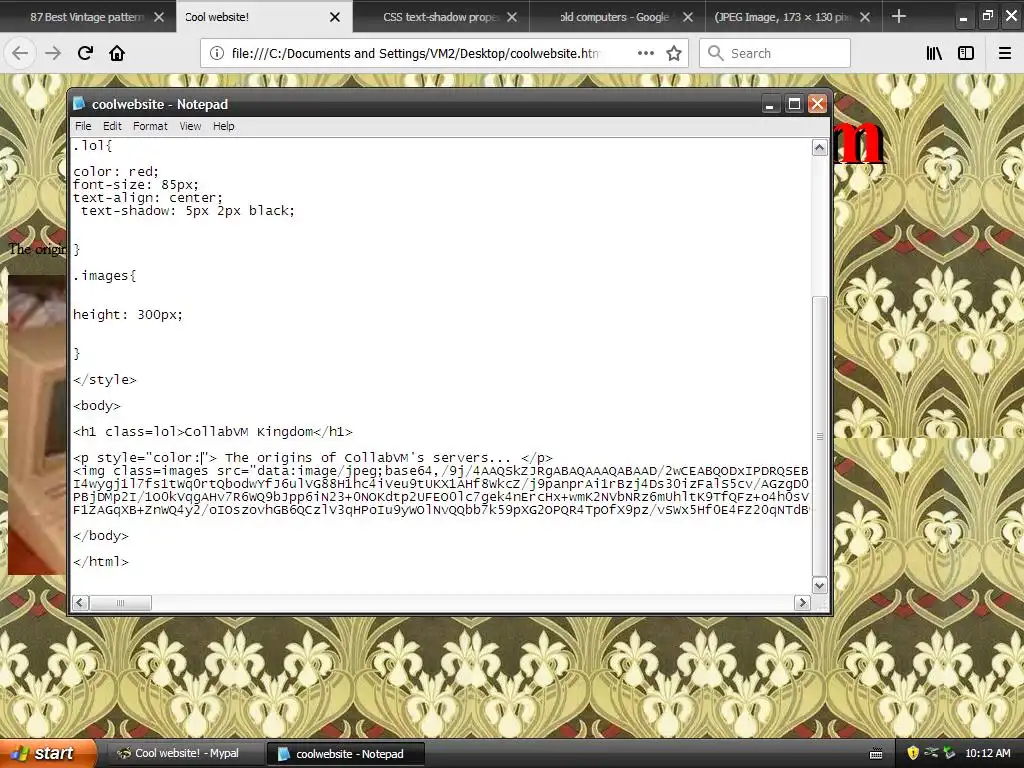Click Notepad's vertical scroll down arrow
Viewport: 1024px width, 768px height.
coord(820,585)
